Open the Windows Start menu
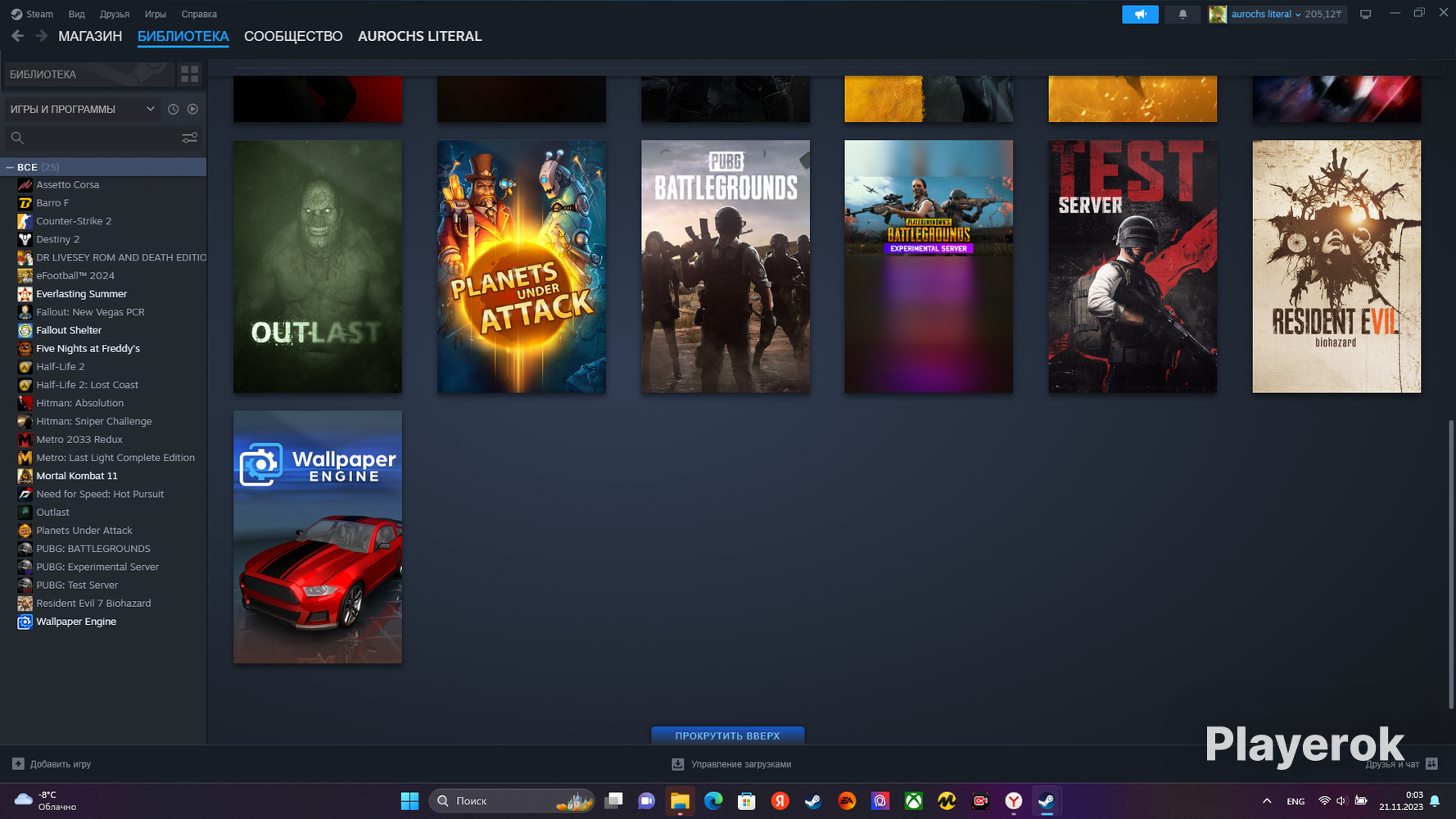The image size is (1456, 819). 409,801
